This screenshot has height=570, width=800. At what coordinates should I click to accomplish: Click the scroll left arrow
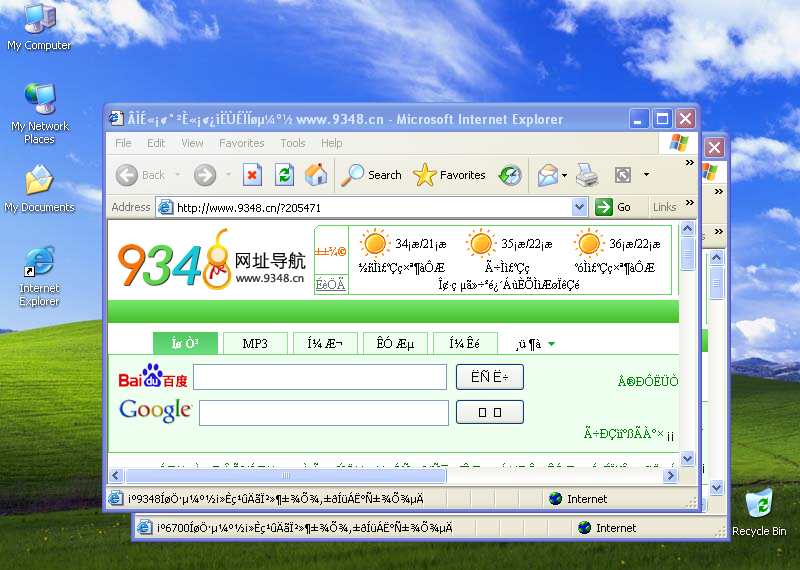[116, 476]
